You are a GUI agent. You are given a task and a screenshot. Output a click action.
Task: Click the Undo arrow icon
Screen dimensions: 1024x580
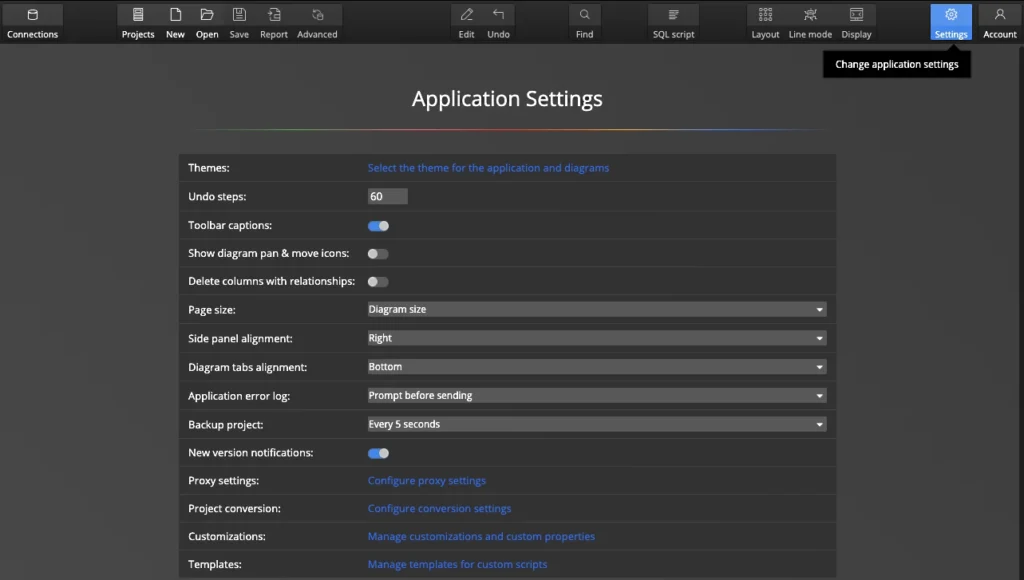(498, 16)
